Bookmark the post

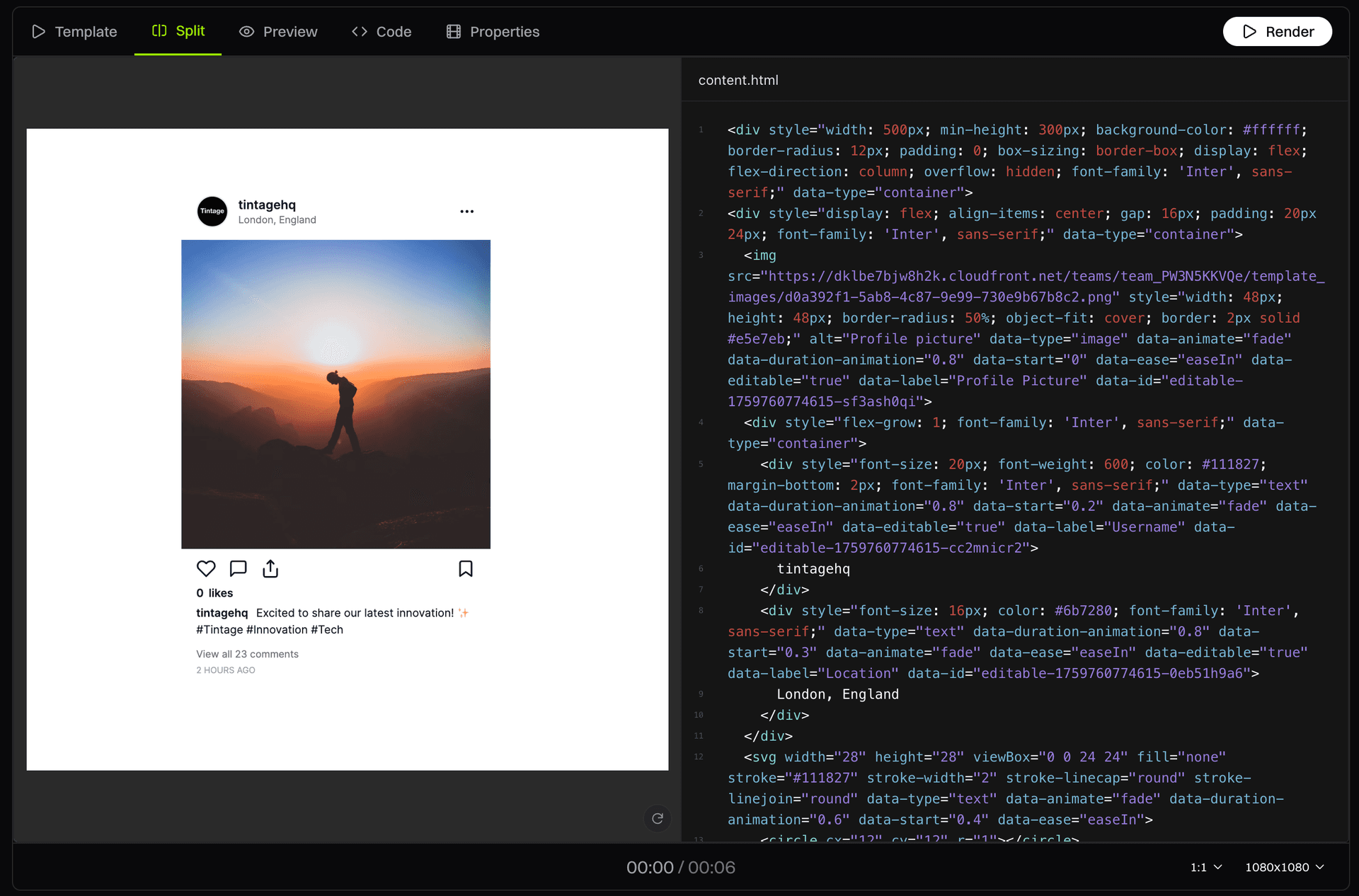[466, 568]
